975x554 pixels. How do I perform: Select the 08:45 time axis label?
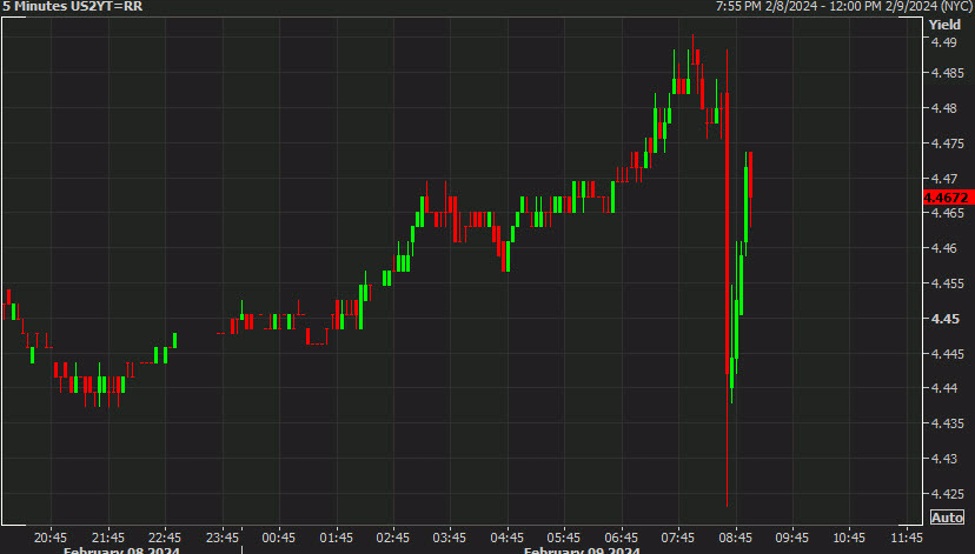coord(735,535)
